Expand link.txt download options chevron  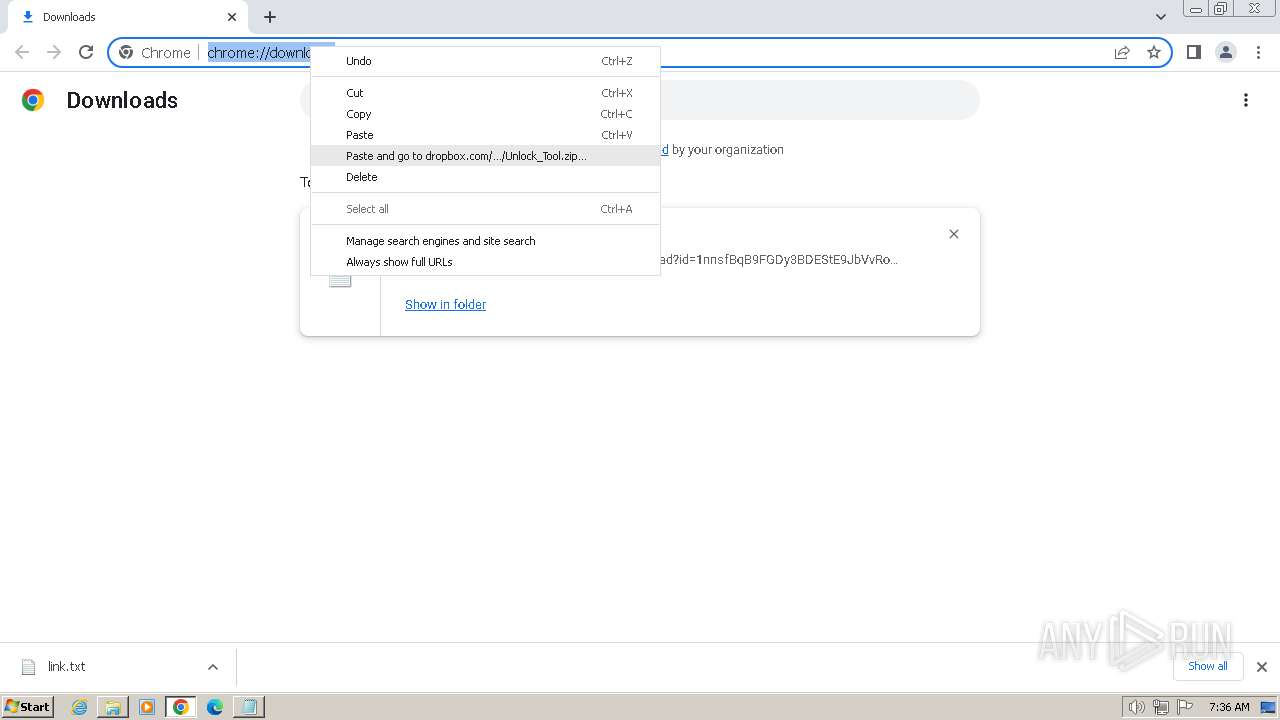[x=212, y=667]
